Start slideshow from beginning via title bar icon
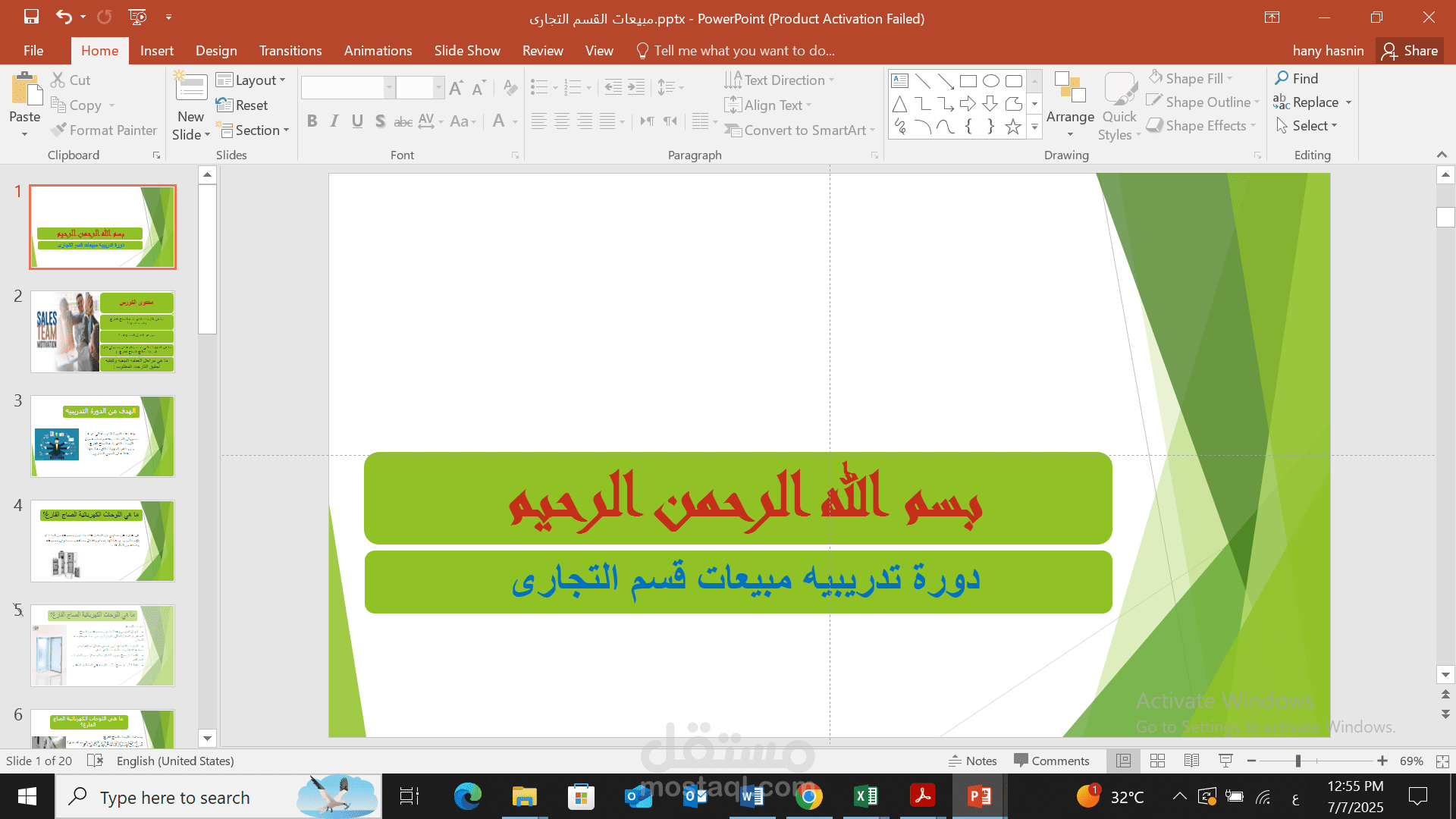 tap(137, 17)
